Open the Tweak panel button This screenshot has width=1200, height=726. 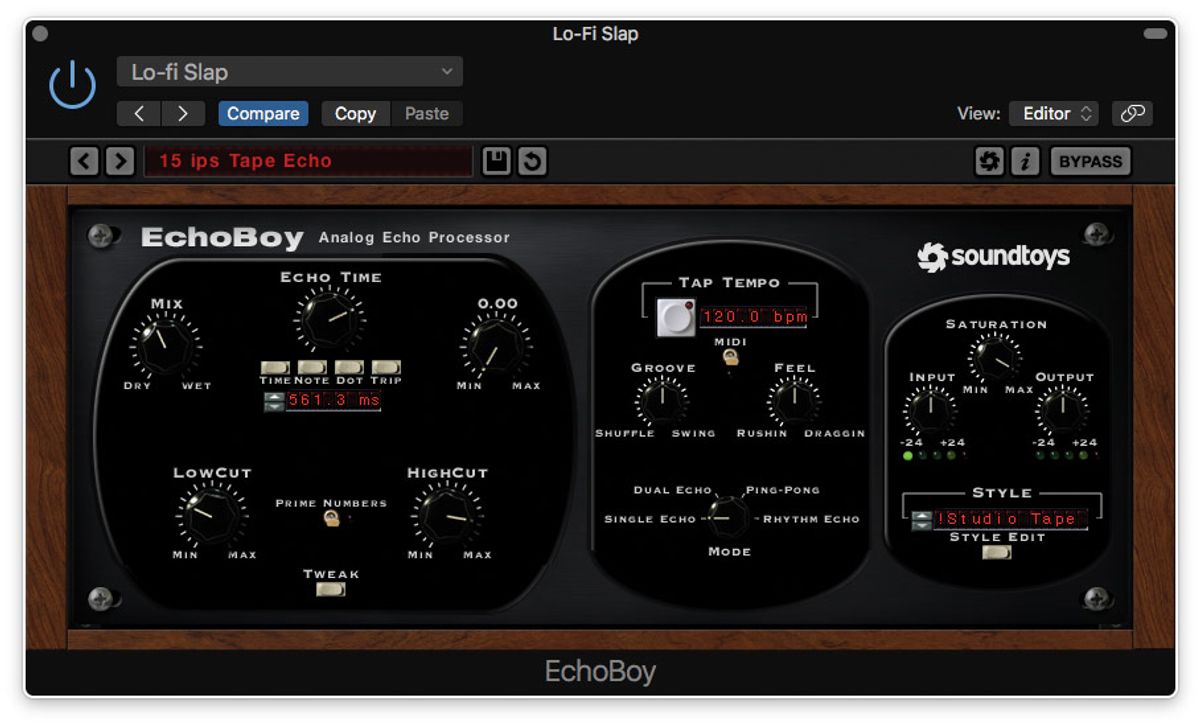tap(330, 589)
